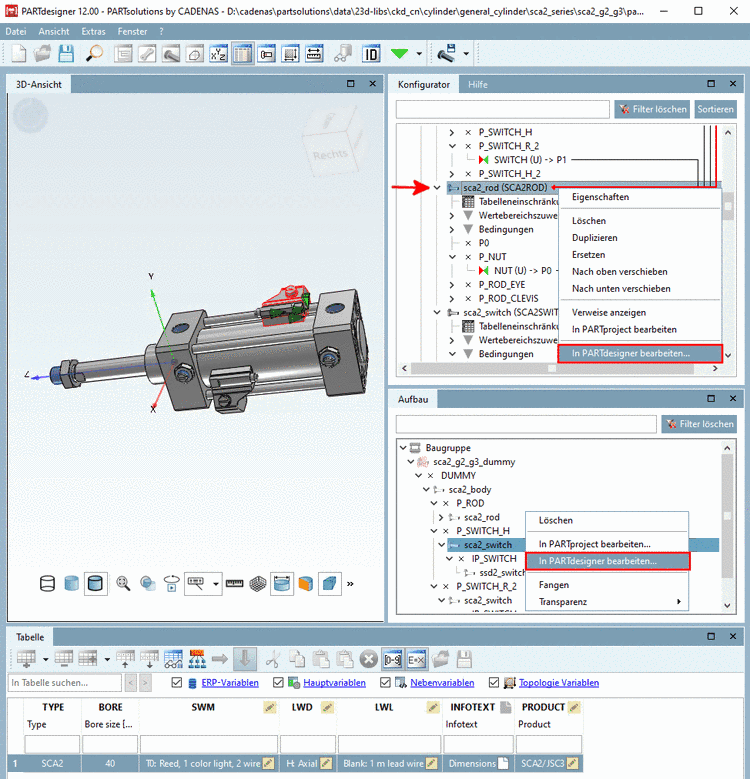Image resolution: width=750 pixels, height=779 pixels.
Task: Click the ruler measurement tool icon
Action: (234, 583)
